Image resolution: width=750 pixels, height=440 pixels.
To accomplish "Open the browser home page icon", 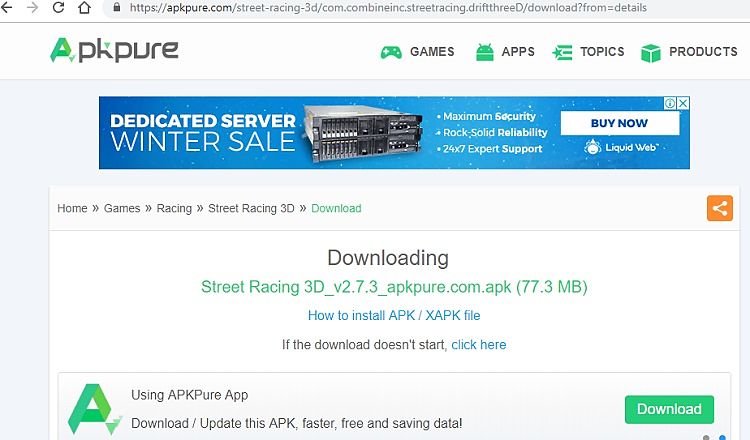I will point(84,7).
